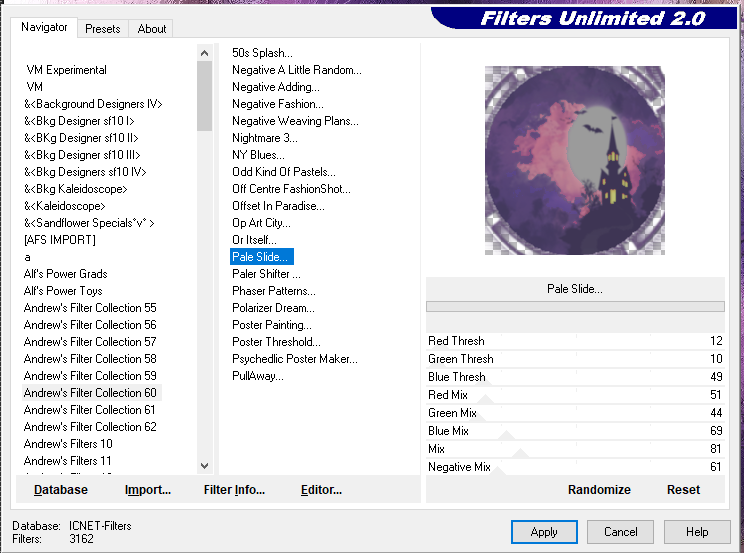
Task: Click the filter preview thumbnail
Action: coord(574,157)
